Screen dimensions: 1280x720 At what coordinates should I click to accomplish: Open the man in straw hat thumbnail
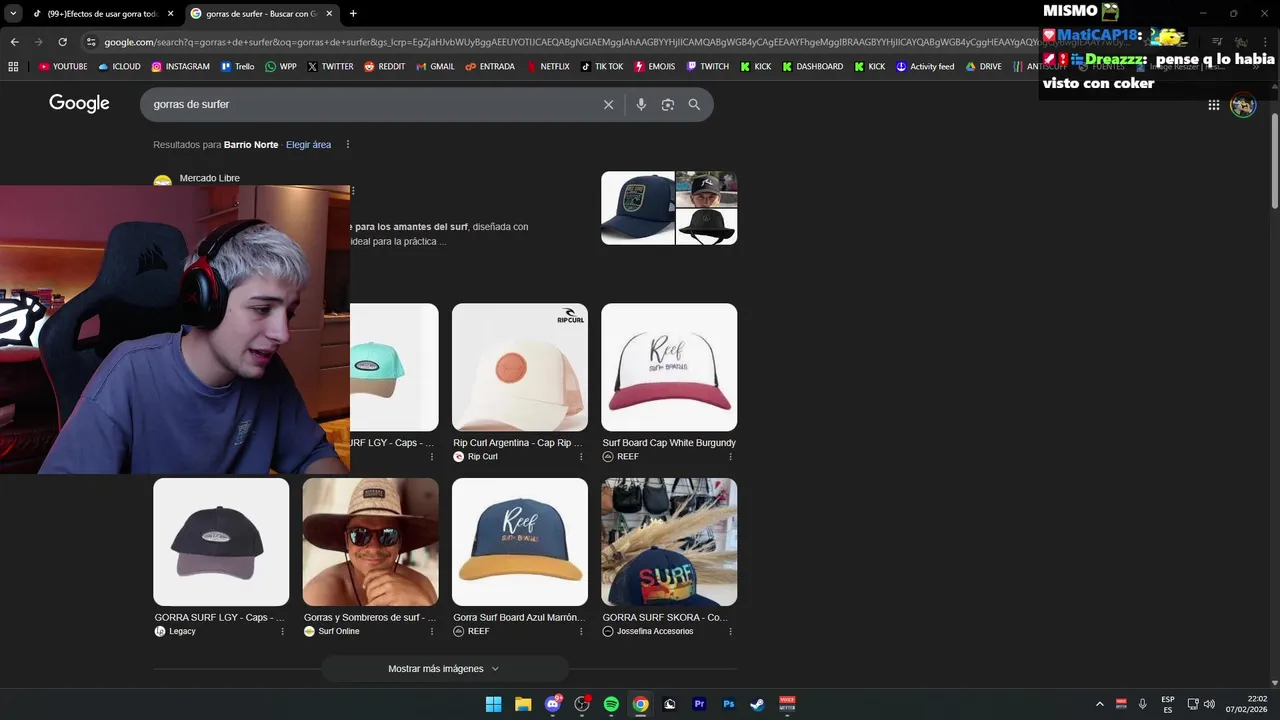370,542
